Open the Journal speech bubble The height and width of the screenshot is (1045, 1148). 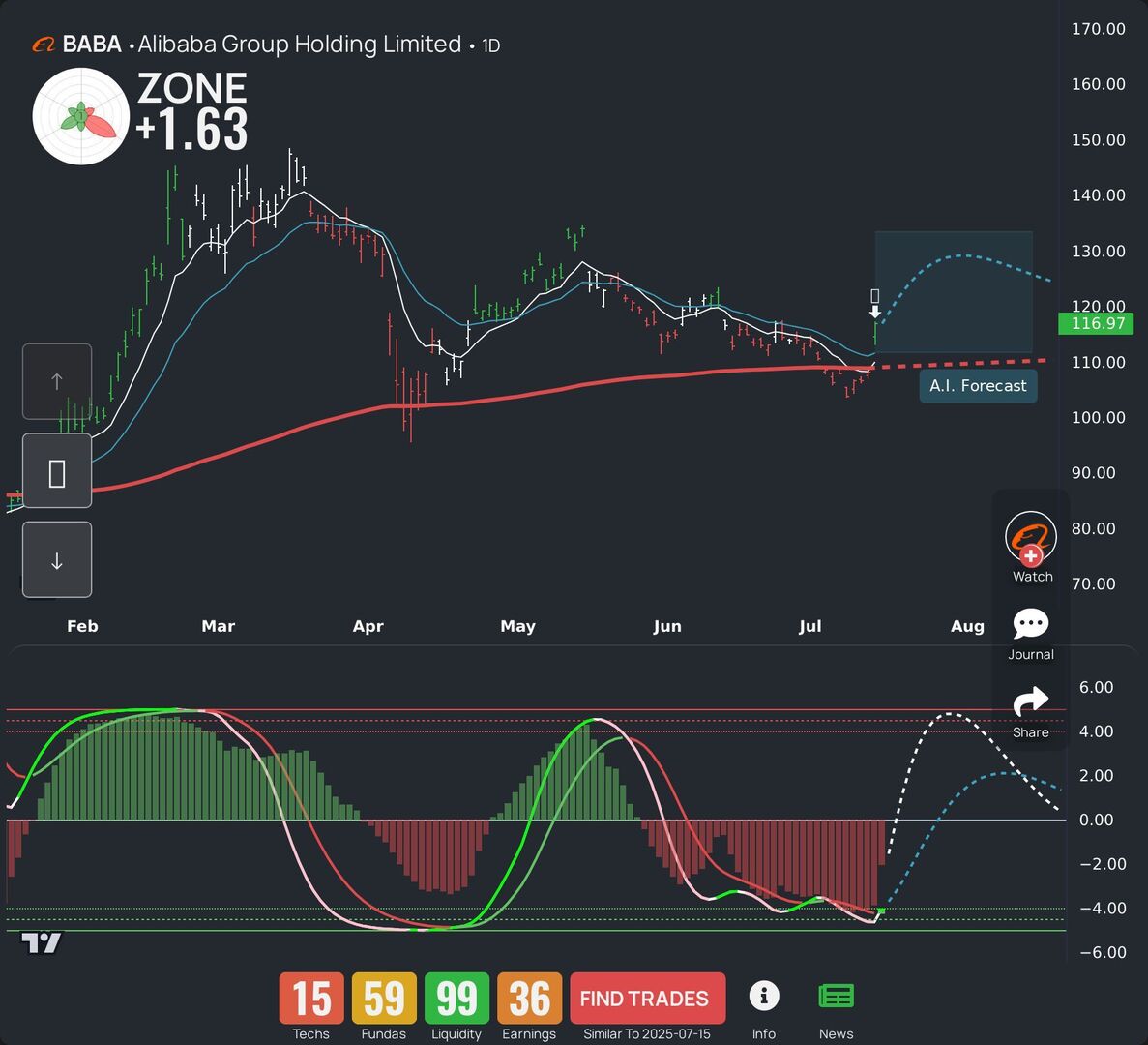[1031, 624]
